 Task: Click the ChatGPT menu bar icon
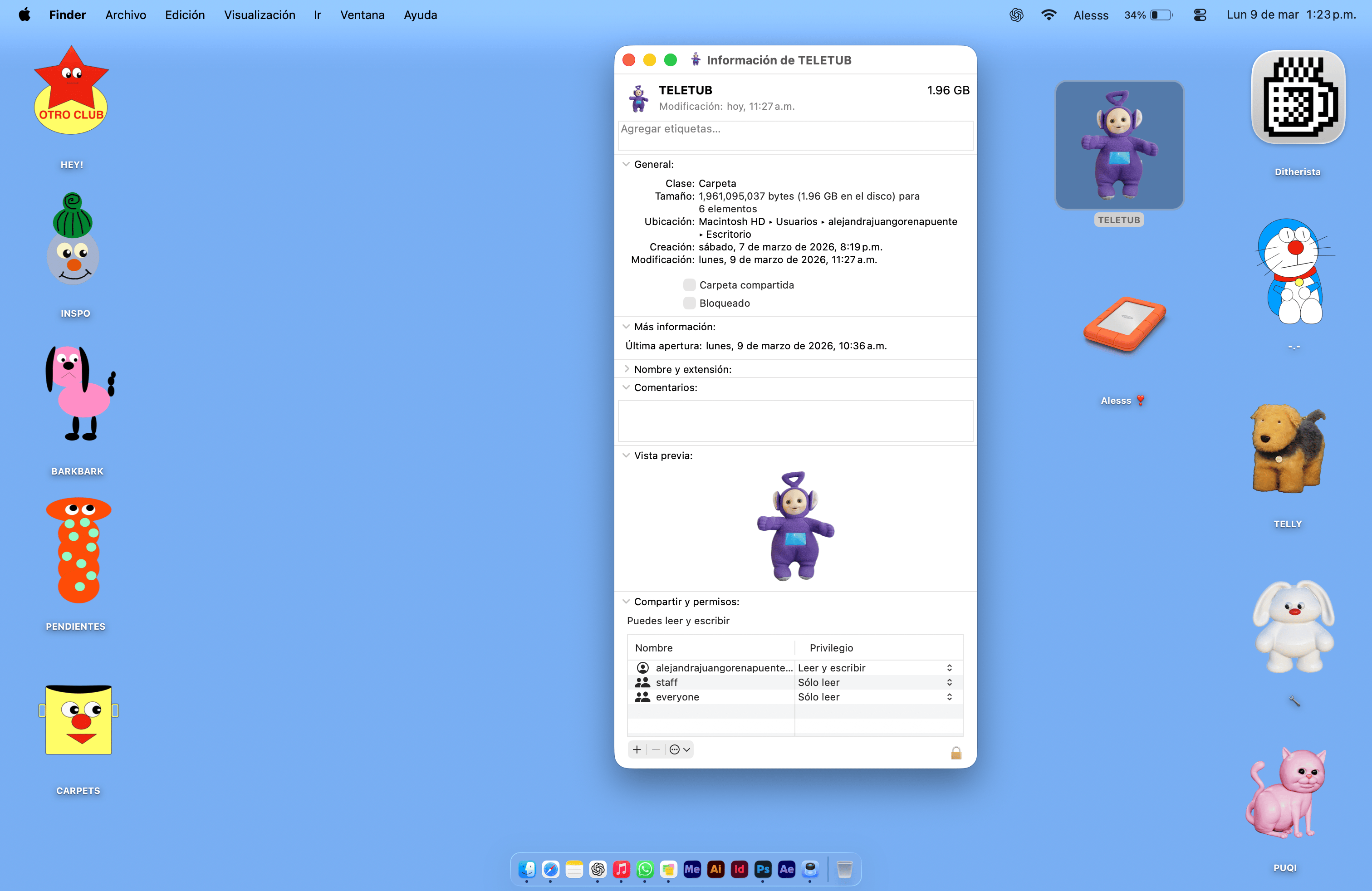click(x=1016, y=15)
